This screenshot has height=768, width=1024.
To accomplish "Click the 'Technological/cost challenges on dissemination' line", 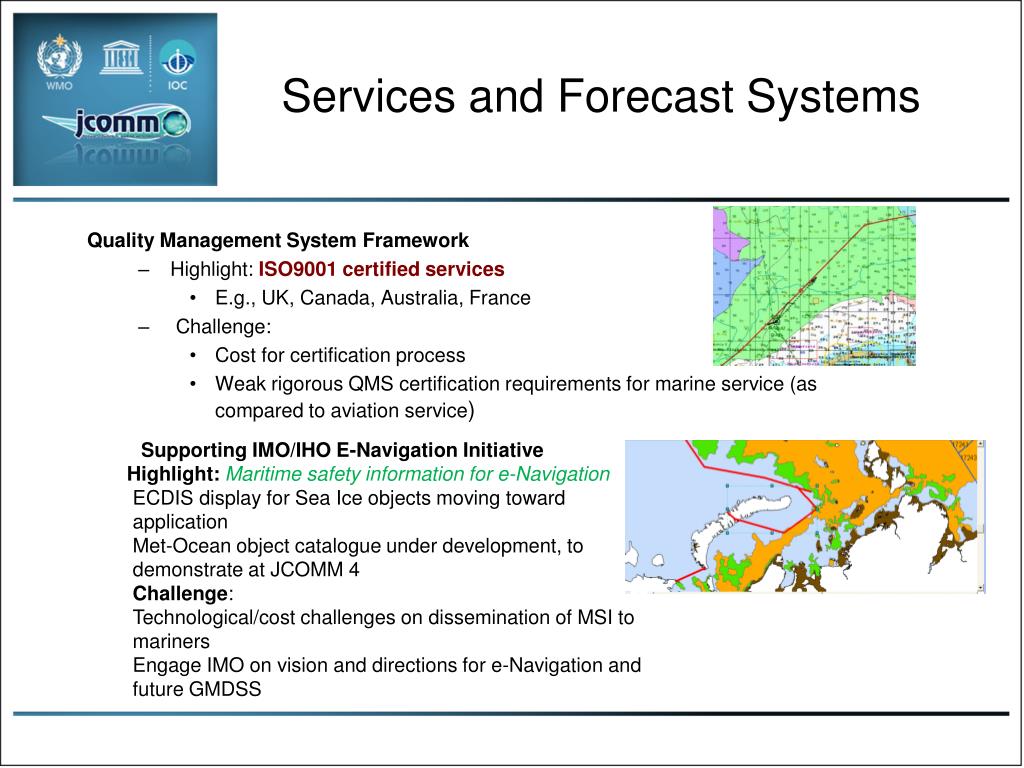I will [383, 617].
